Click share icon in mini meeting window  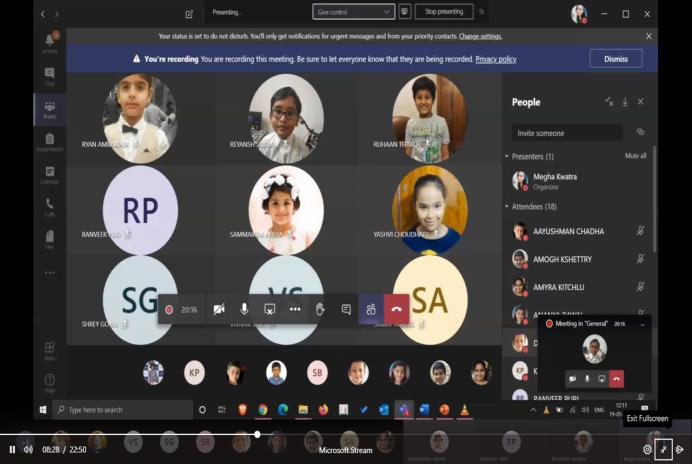[x=602, y=379]
